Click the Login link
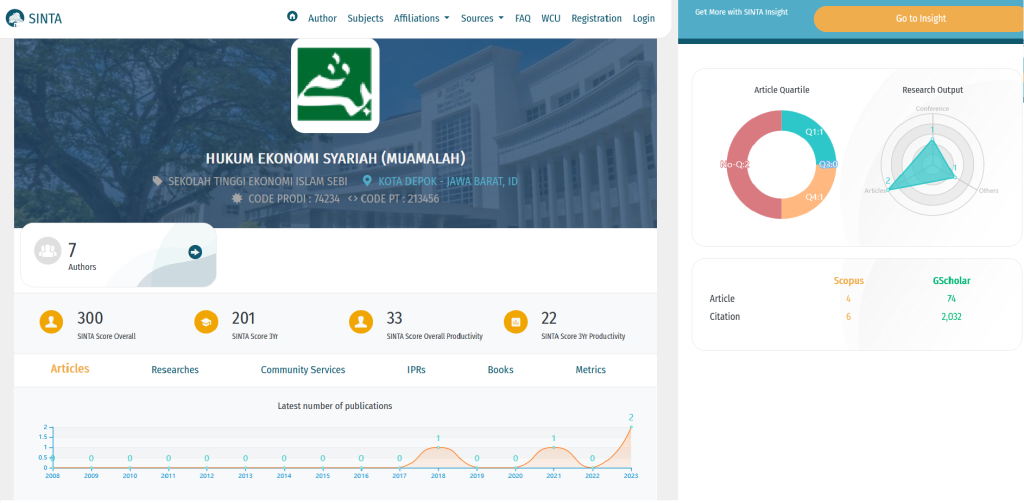This screenshot has height=503, width=1024. tap(644, 18)
